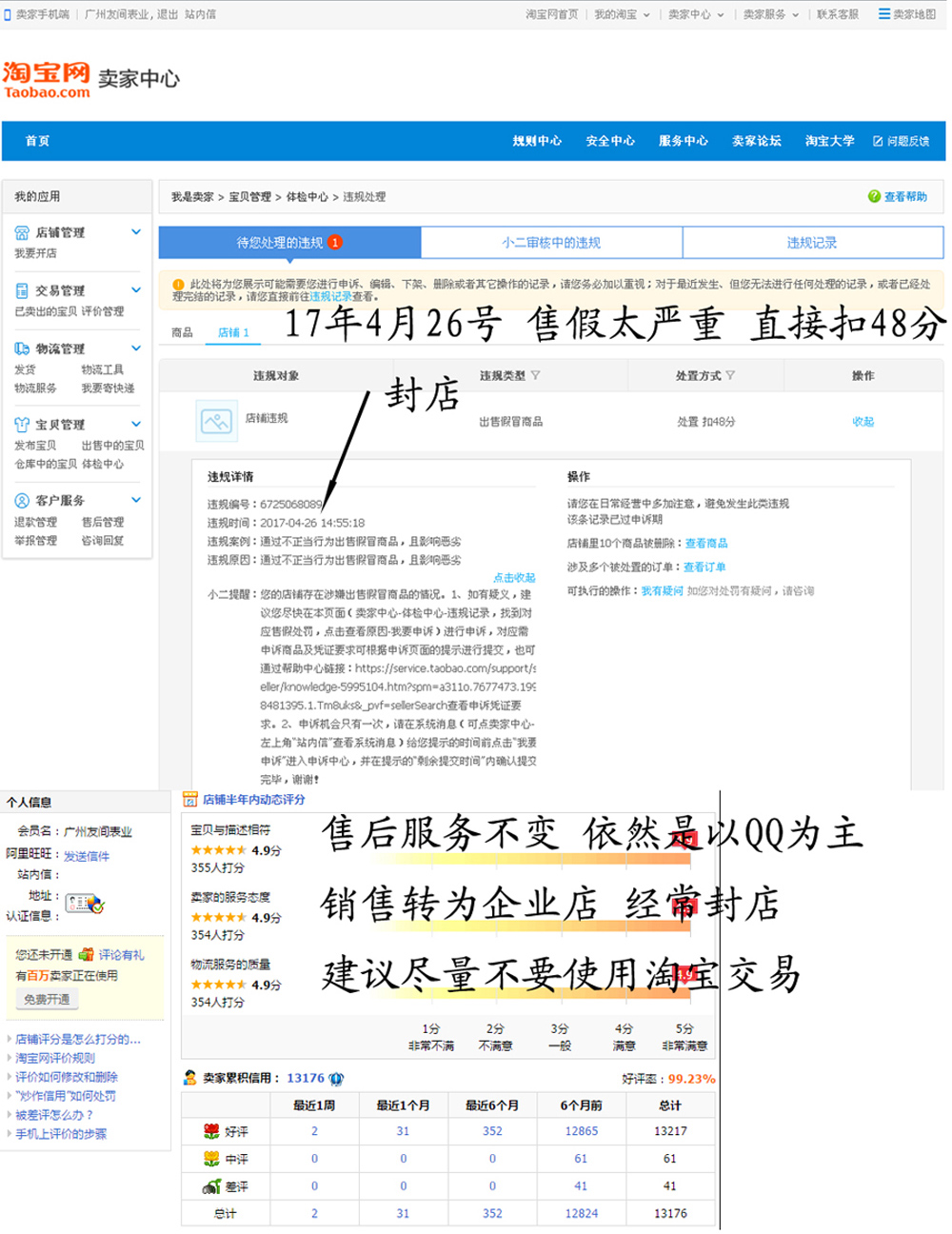Click the 客户服务 person icon
This screenshot has width=952, height=1234.
22,500
